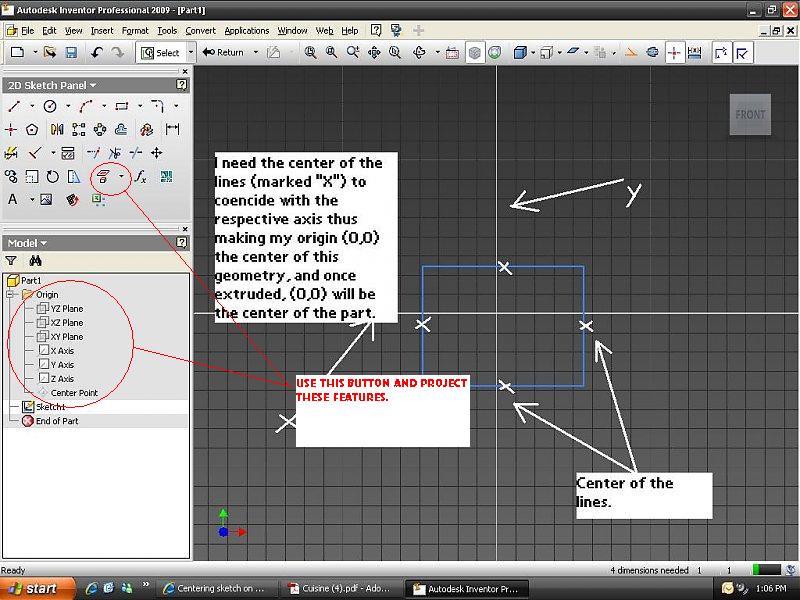Select the Split sketch tool

pyautogui.click(x=136, y=153)
